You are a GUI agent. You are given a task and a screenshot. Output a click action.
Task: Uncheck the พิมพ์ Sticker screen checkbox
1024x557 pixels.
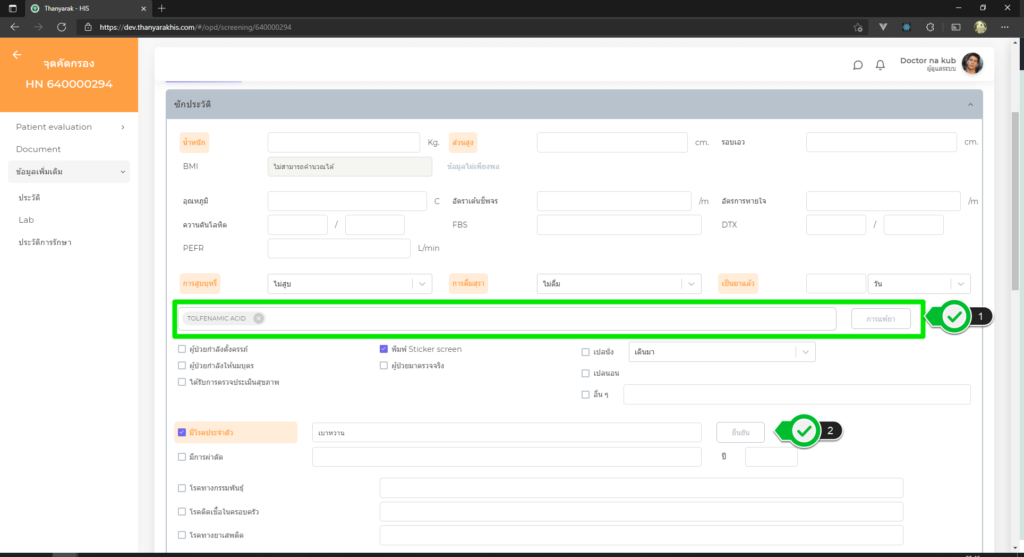pyautogui.click(x=384, y=350)
